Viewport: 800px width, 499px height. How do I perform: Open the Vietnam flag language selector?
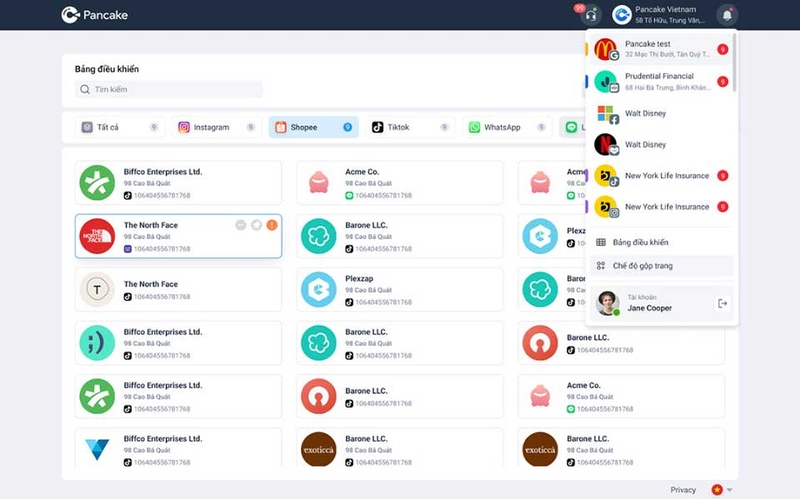722,490
